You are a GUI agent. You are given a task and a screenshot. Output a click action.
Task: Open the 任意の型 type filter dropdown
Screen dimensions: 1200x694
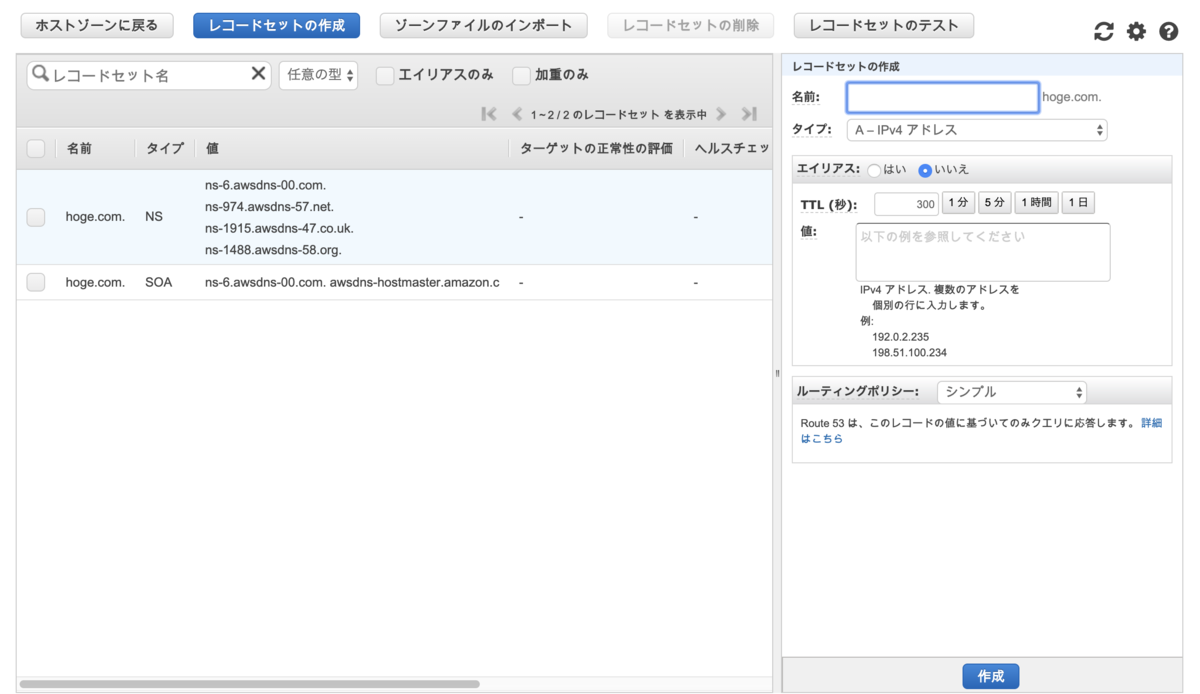click(318, 74)
